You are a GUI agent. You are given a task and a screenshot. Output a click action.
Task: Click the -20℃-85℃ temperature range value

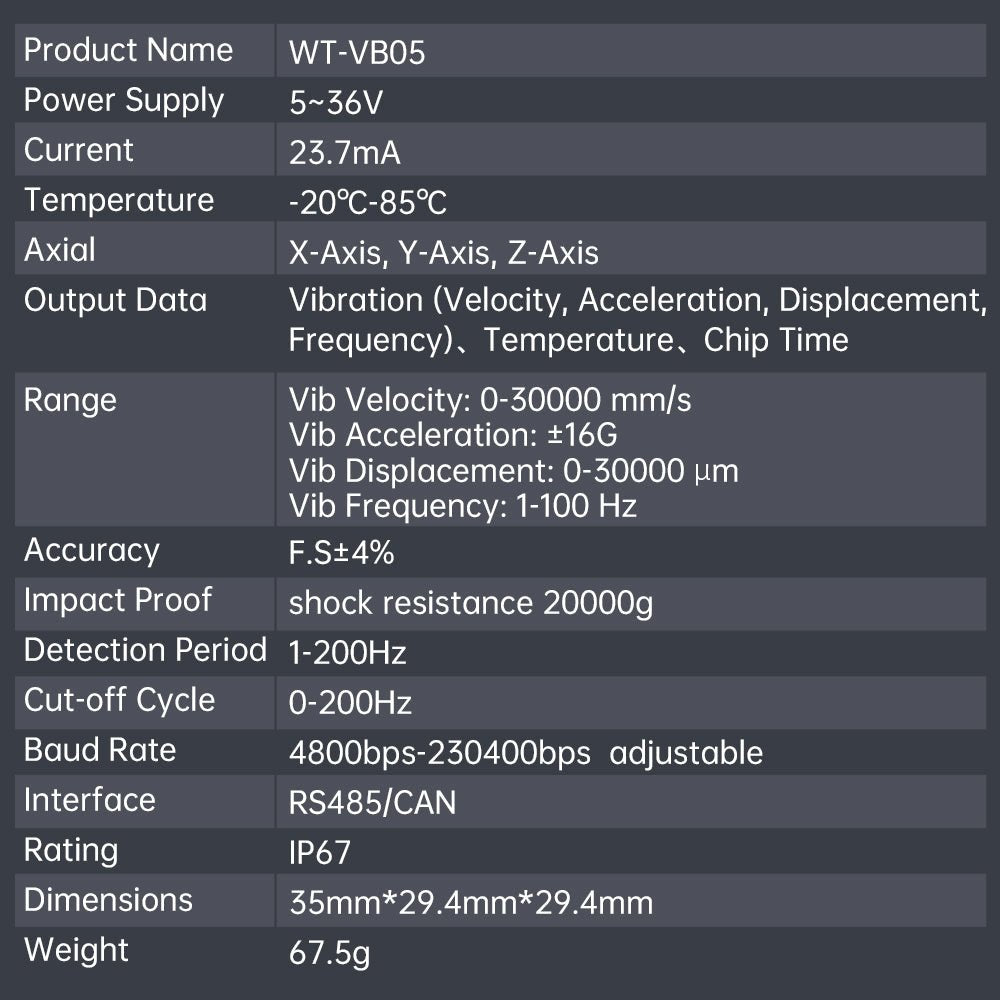pos(368,203)
